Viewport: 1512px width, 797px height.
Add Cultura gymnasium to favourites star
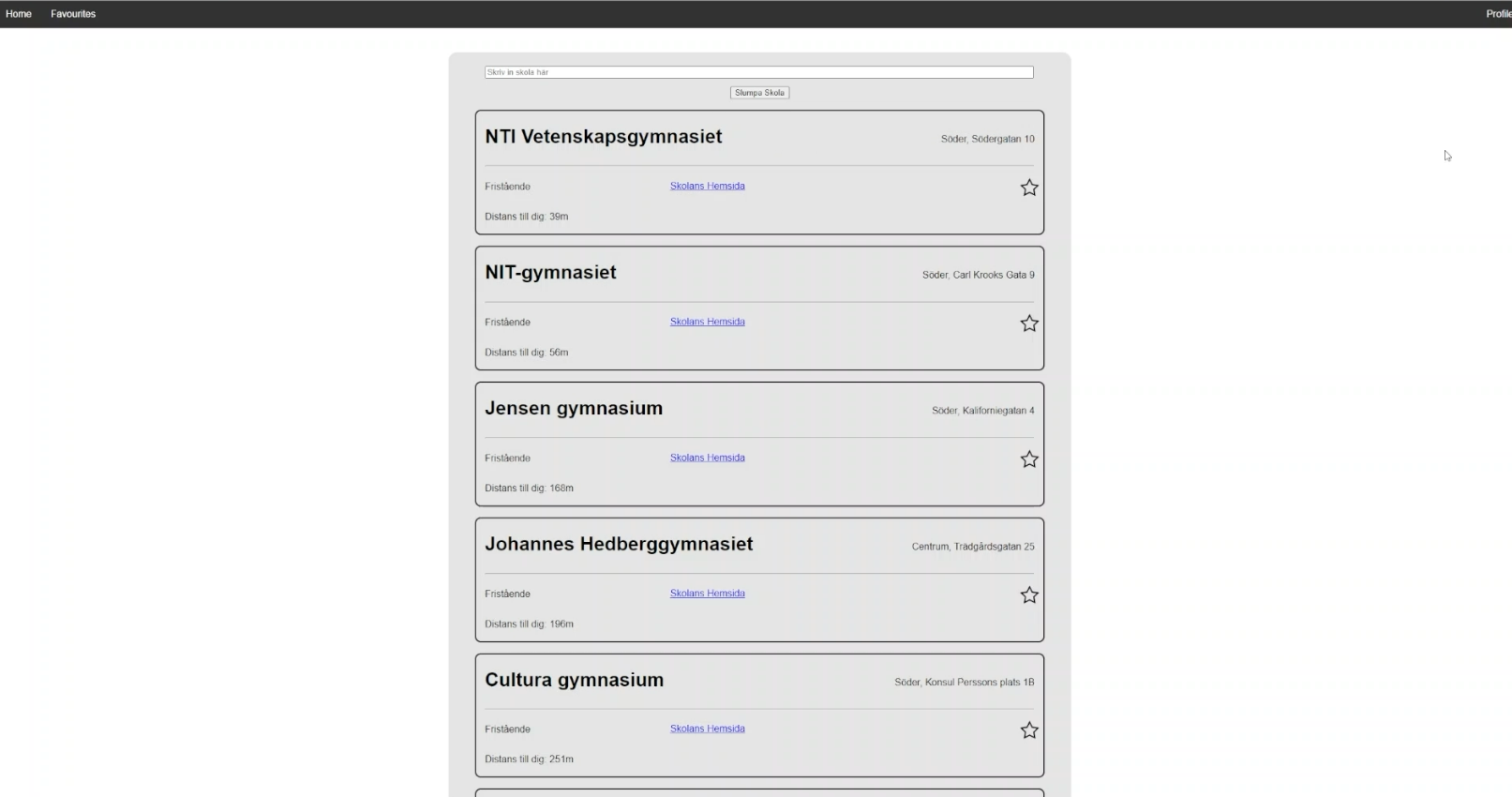point(1029,730)
